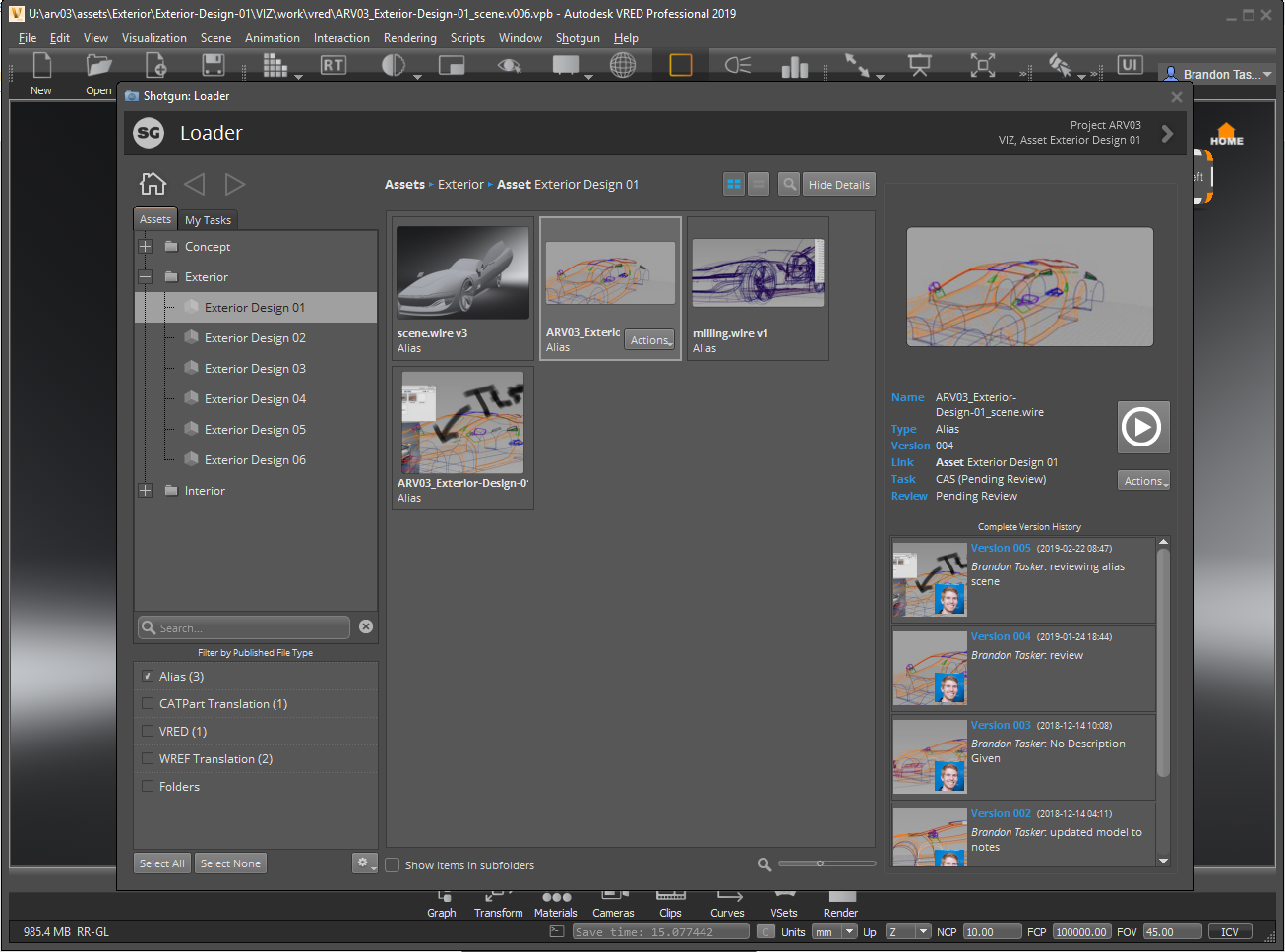Open the Actions dropdown in the details panel

pyautogui.click(x=1144, y=481)
